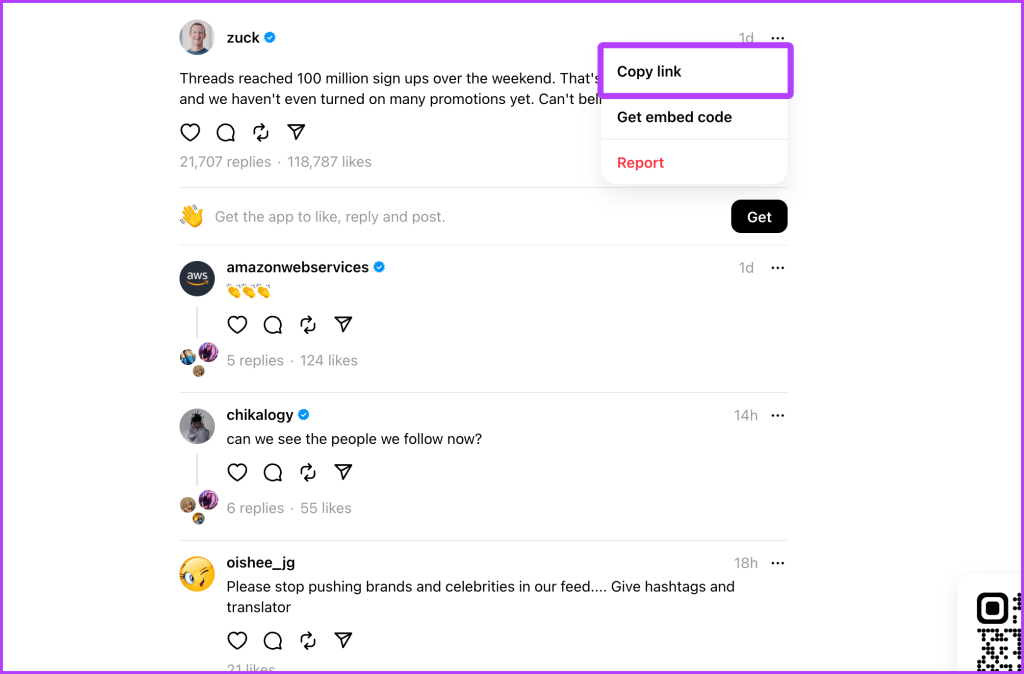The width and height of the screenshot is (1024, 674).
Task: Repost the amazonwebservices reply
Action: 308,325
